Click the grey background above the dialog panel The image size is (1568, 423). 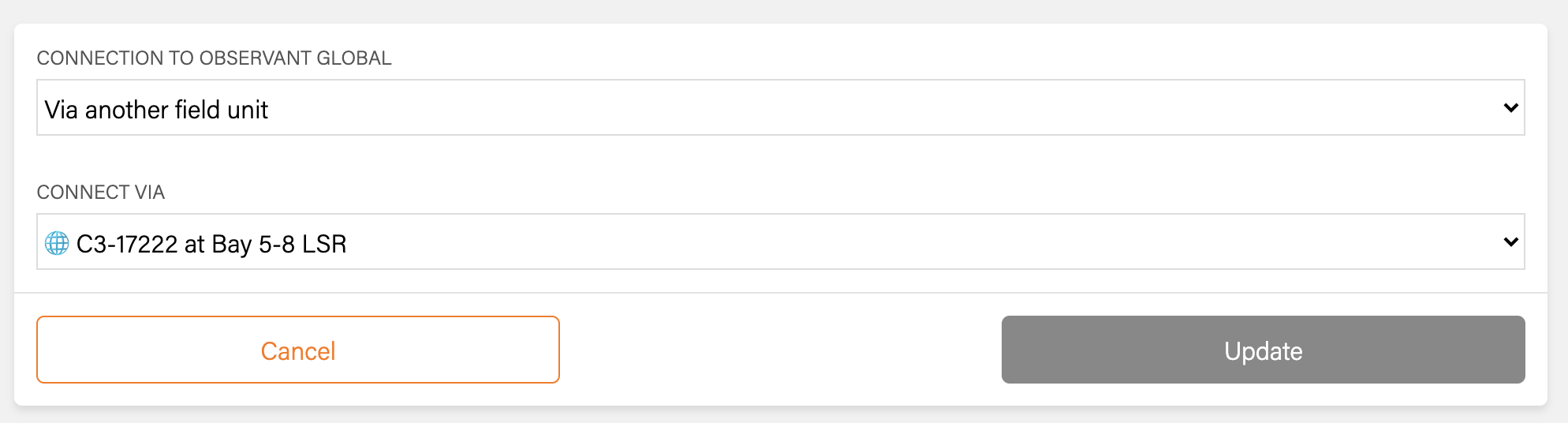[781, 11]
